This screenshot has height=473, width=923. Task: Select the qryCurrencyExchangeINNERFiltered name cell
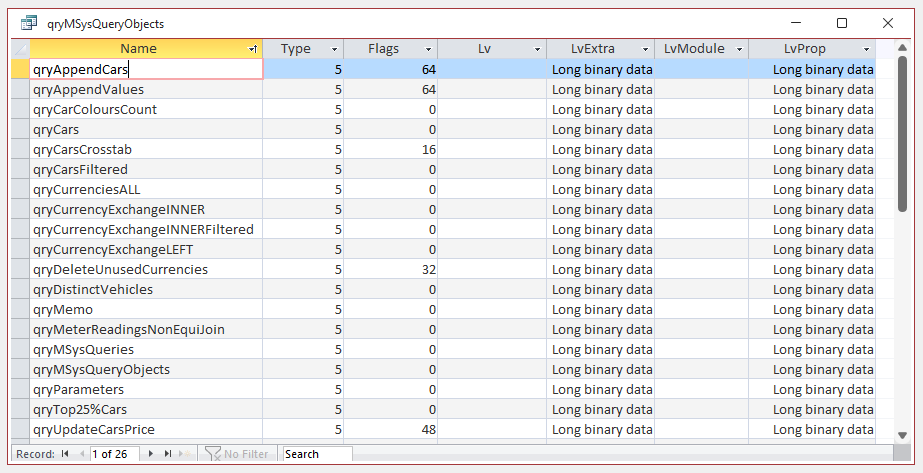pos(146,229)
